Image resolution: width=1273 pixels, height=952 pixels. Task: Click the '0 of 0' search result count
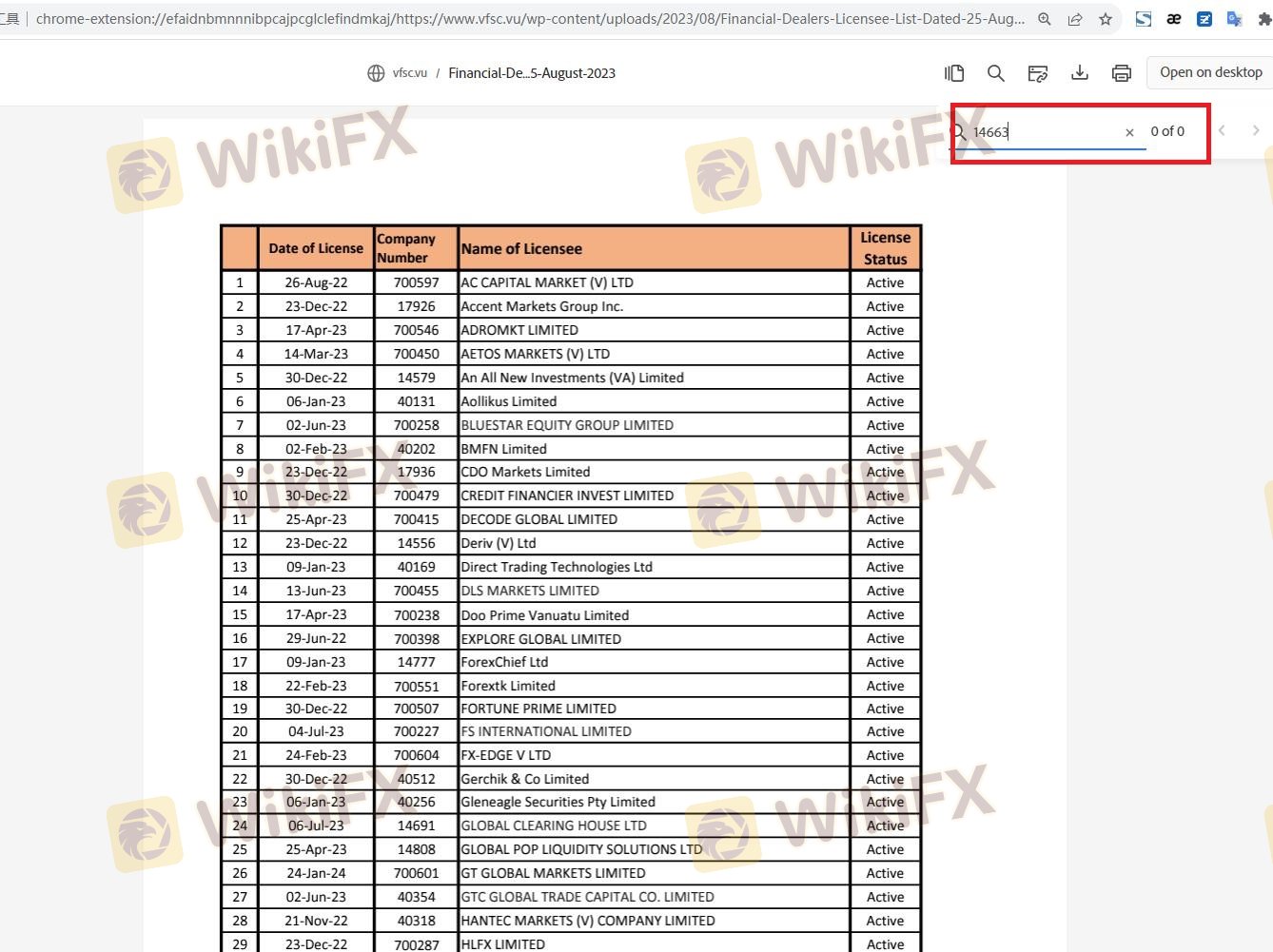click(1167, 131)
